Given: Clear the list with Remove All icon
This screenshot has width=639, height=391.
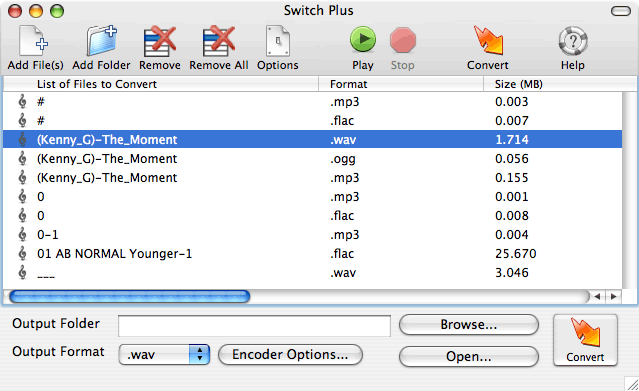Looking at the screenshot, I should (x=219, y=41).
